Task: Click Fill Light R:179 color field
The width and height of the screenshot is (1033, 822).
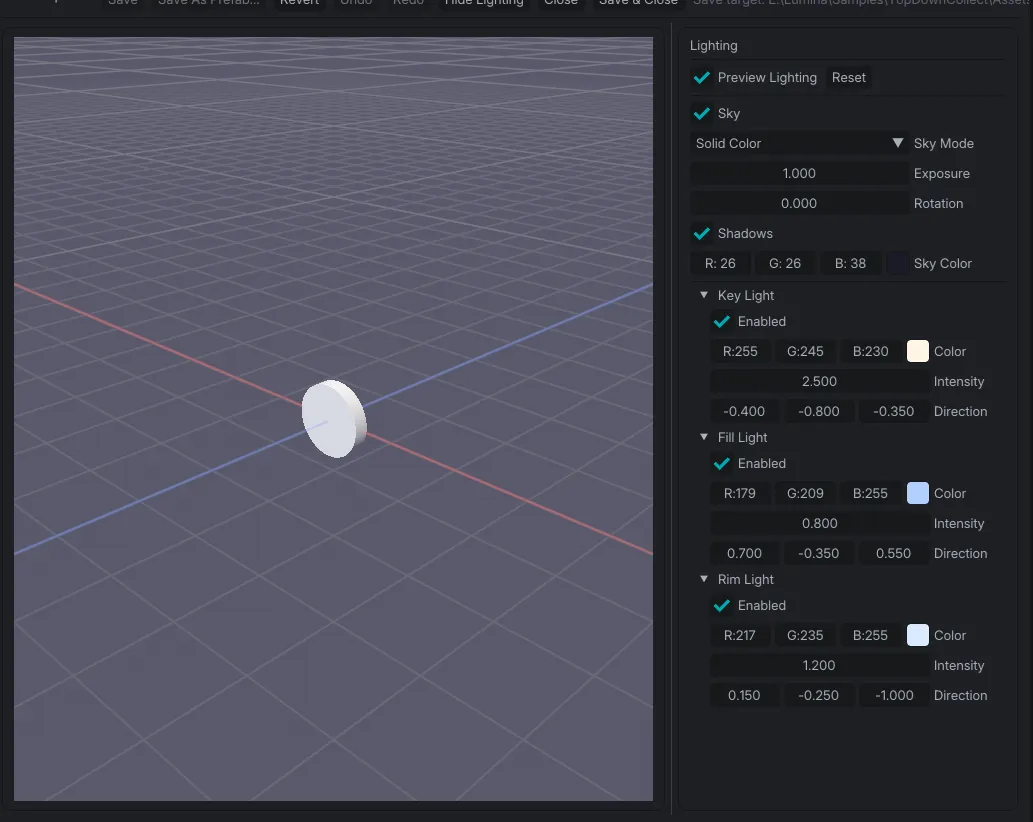Action: click(x=740, y=493)
